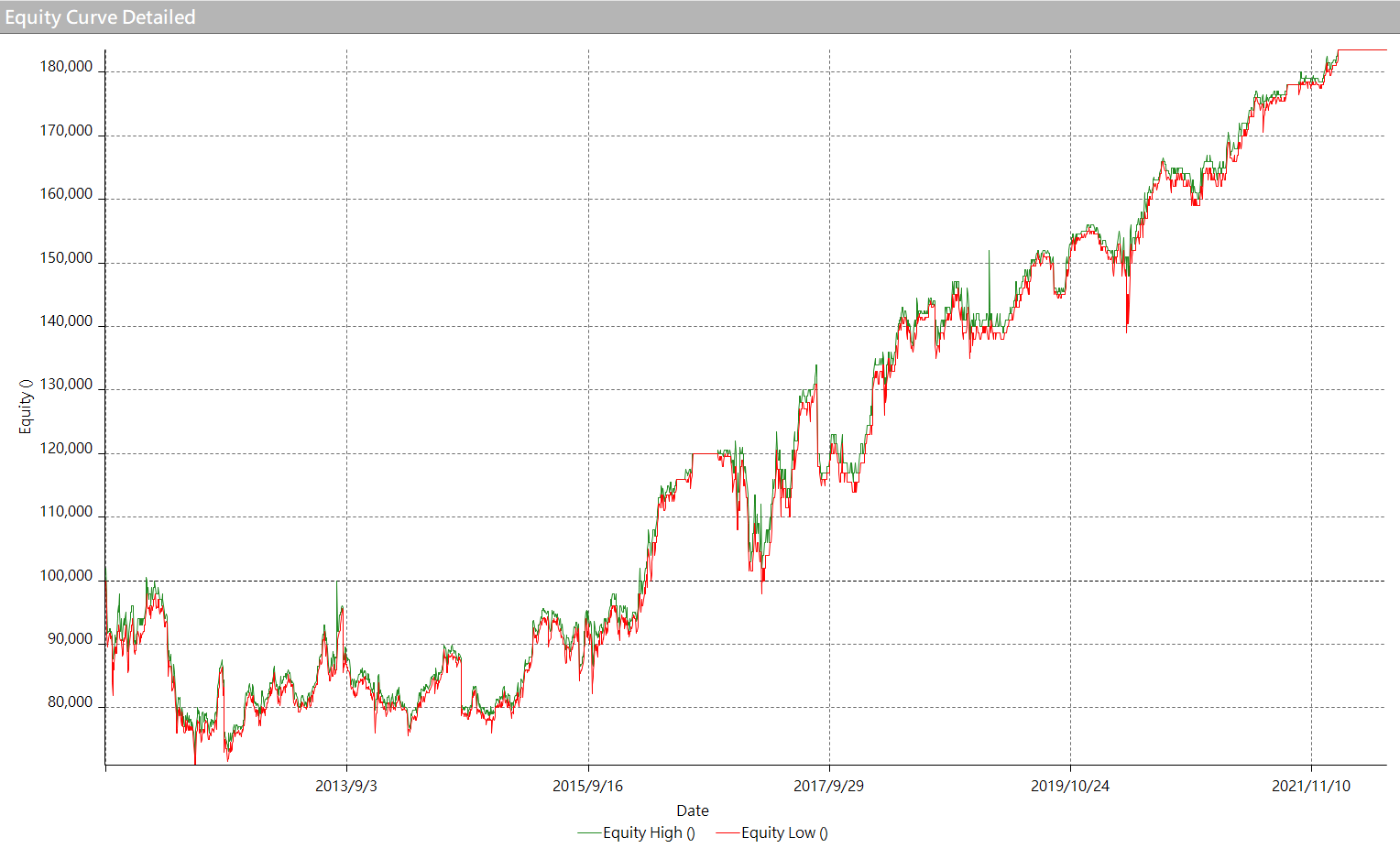Click the 180,000 equity axis label
The image size is (1400, 848).
(x=66, y=67)
